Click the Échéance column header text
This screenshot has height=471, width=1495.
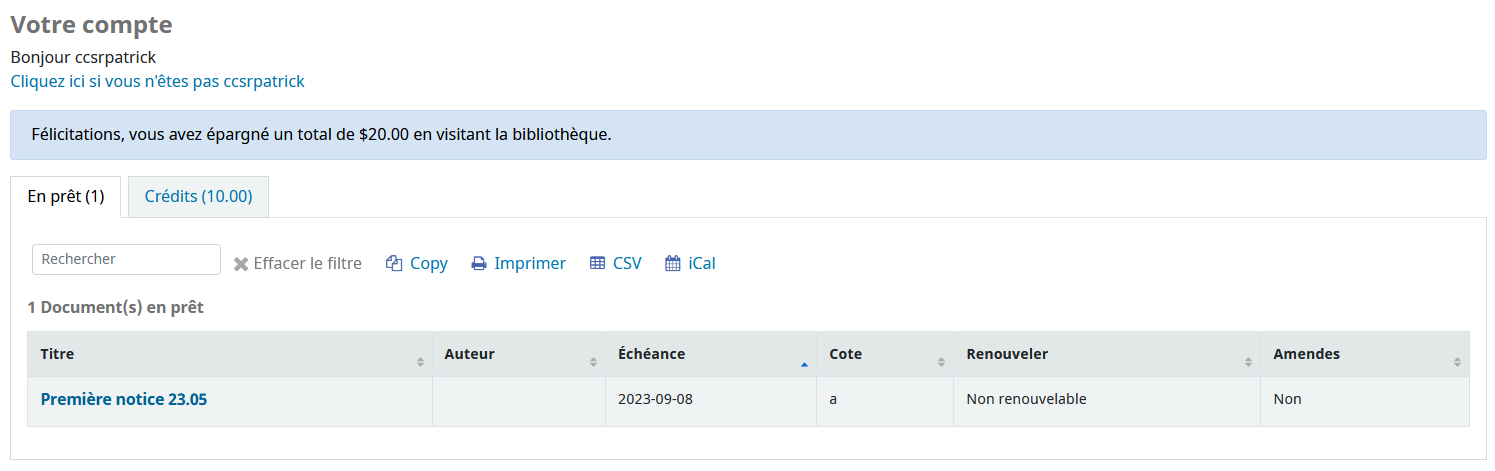tap(652, 354)
